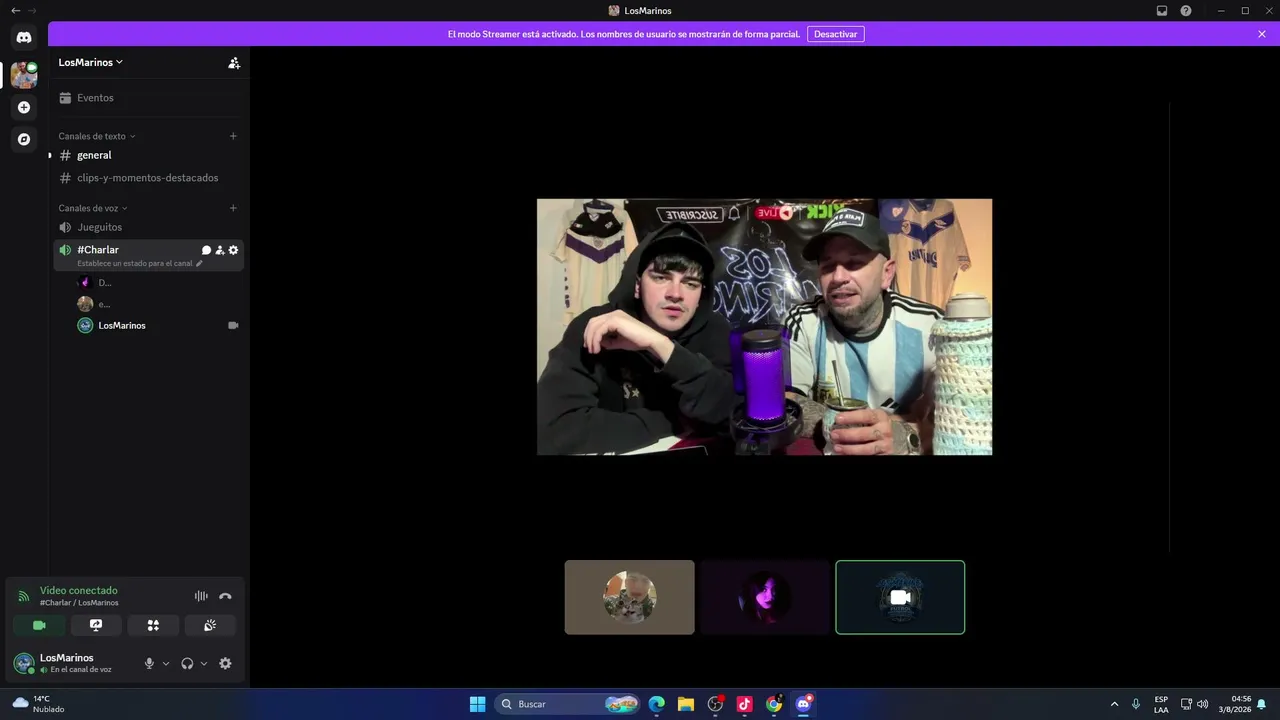Launch Microsoft Edge from taskbar
This screenshot has height=720, width=1280.
pyautogui.click(x=657, y=704)
